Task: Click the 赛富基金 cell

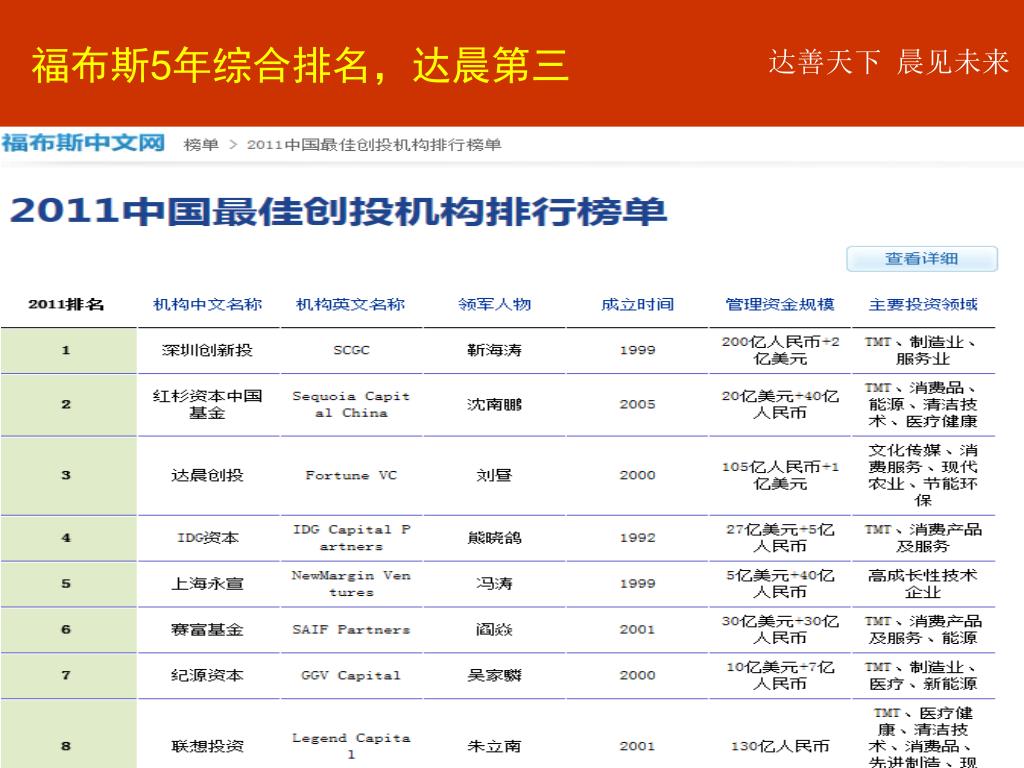Action: tap(207, 630)
